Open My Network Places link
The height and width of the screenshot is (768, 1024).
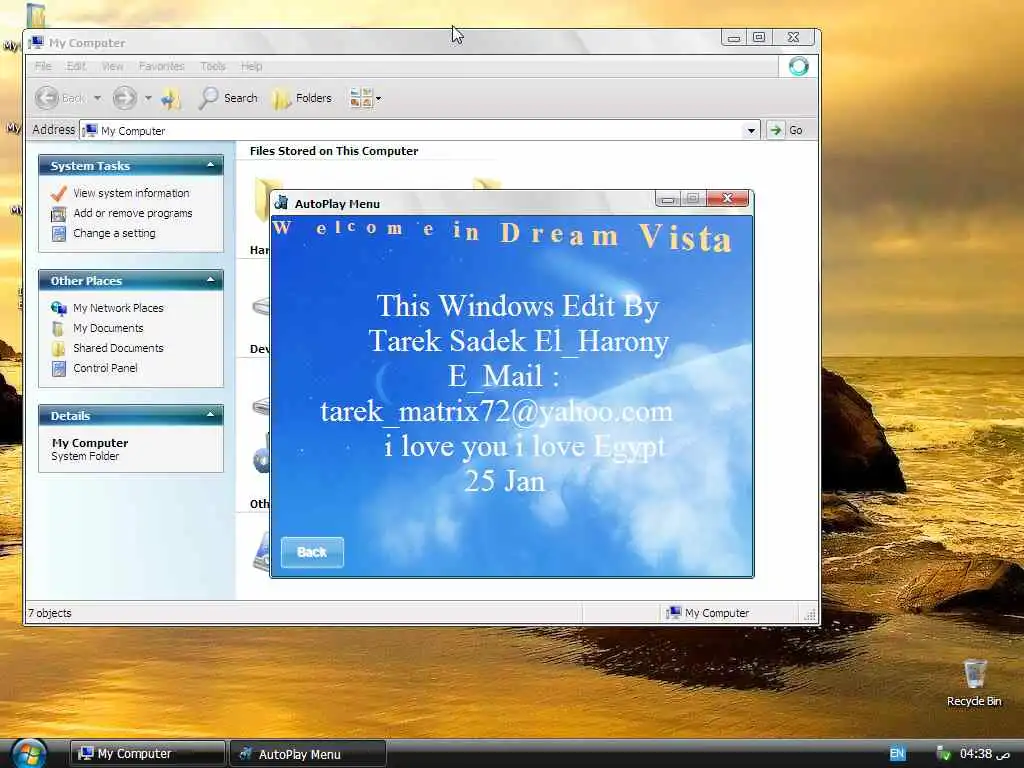118,308
